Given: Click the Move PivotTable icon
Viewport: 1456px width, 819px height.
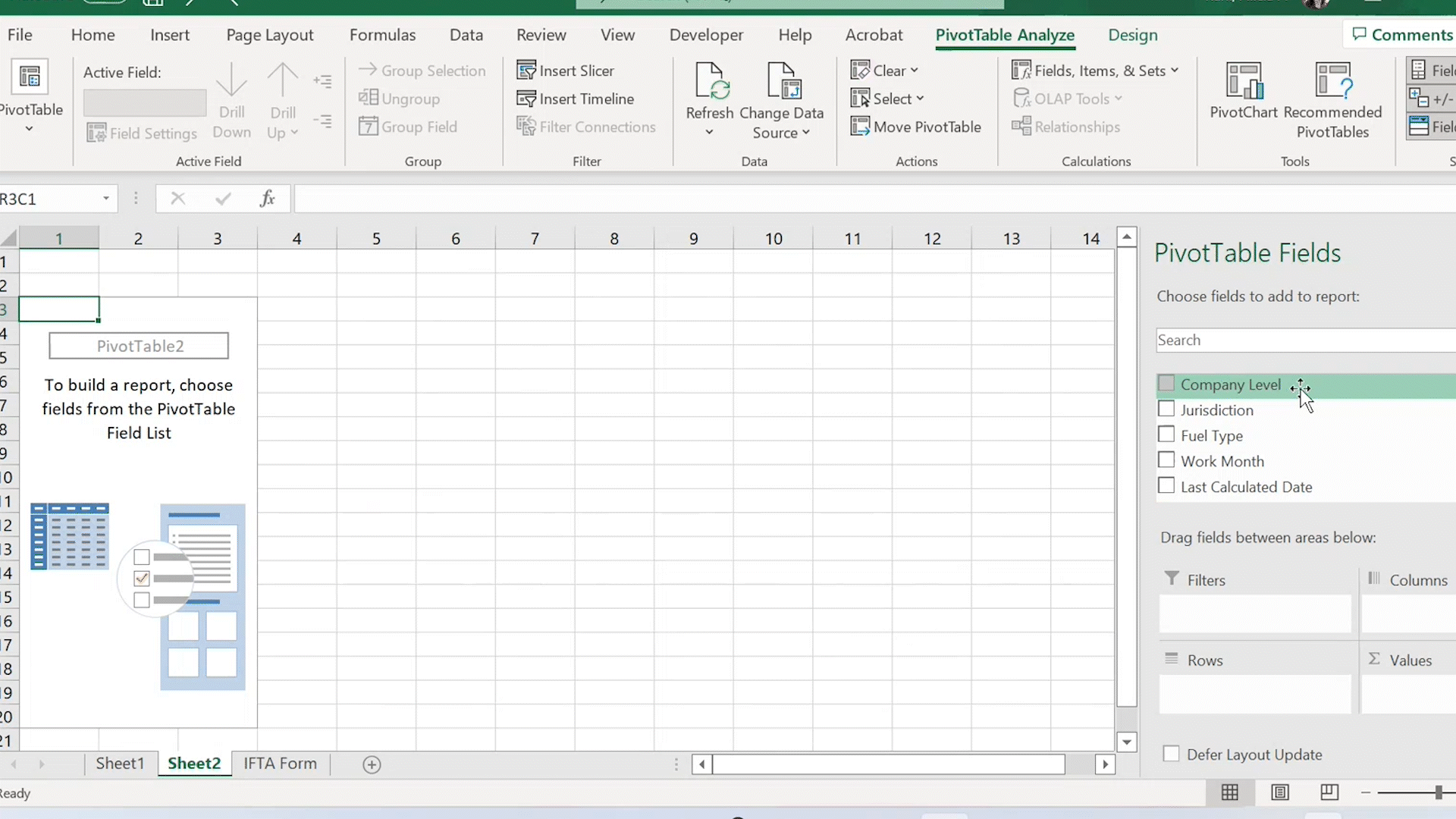Looking at the screenshot, I should (860, 127).
